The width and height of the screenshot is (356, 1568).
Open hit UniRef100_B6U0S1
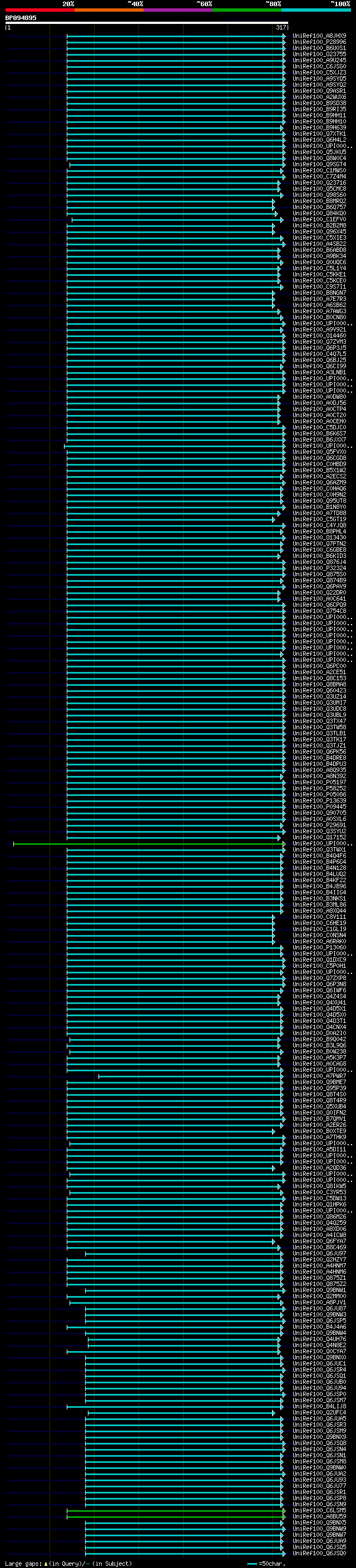click(x=319, y=48)
